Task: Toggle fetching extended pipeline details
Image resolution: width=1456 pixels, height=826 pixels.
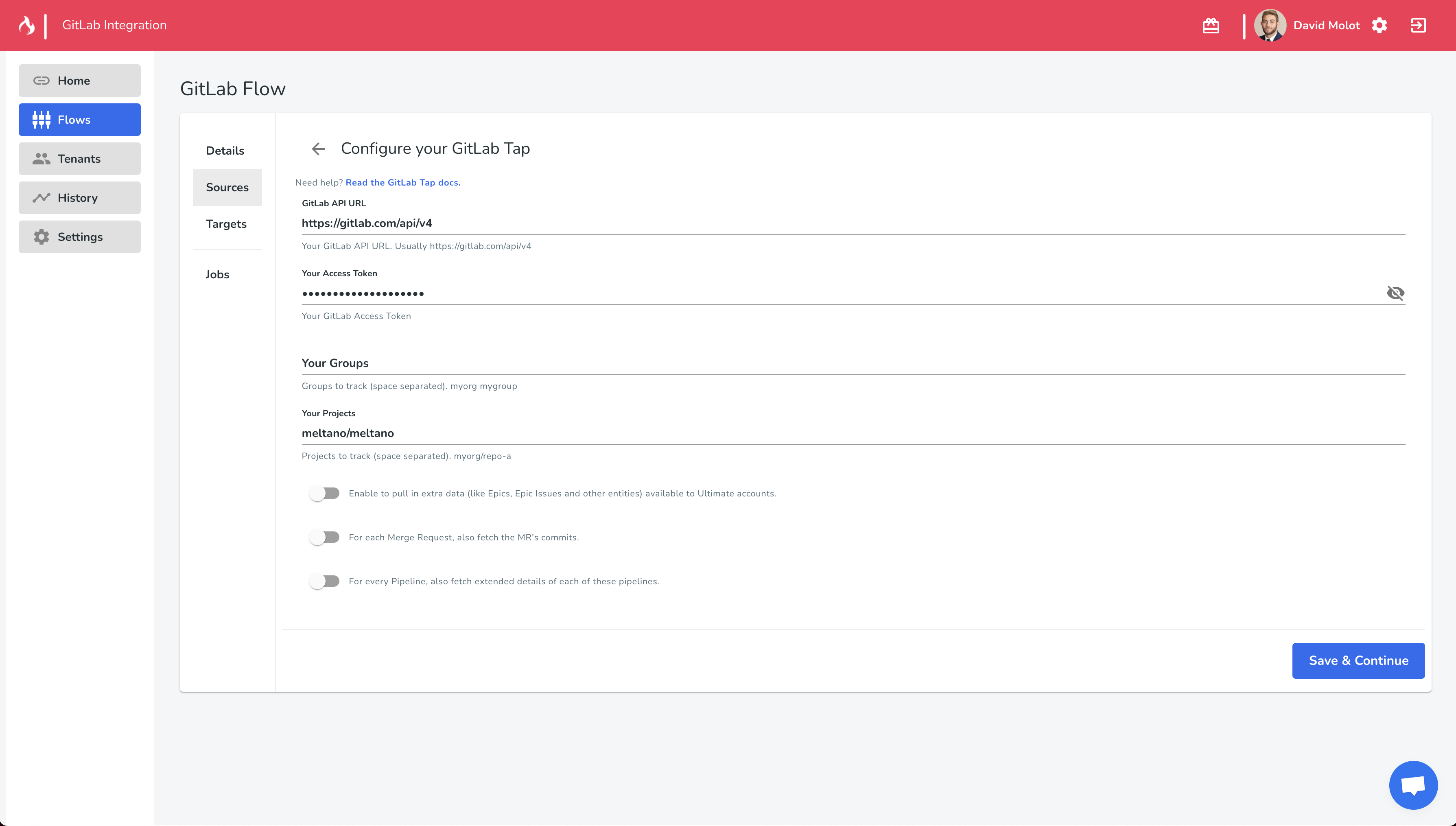Action: [324, 581]
